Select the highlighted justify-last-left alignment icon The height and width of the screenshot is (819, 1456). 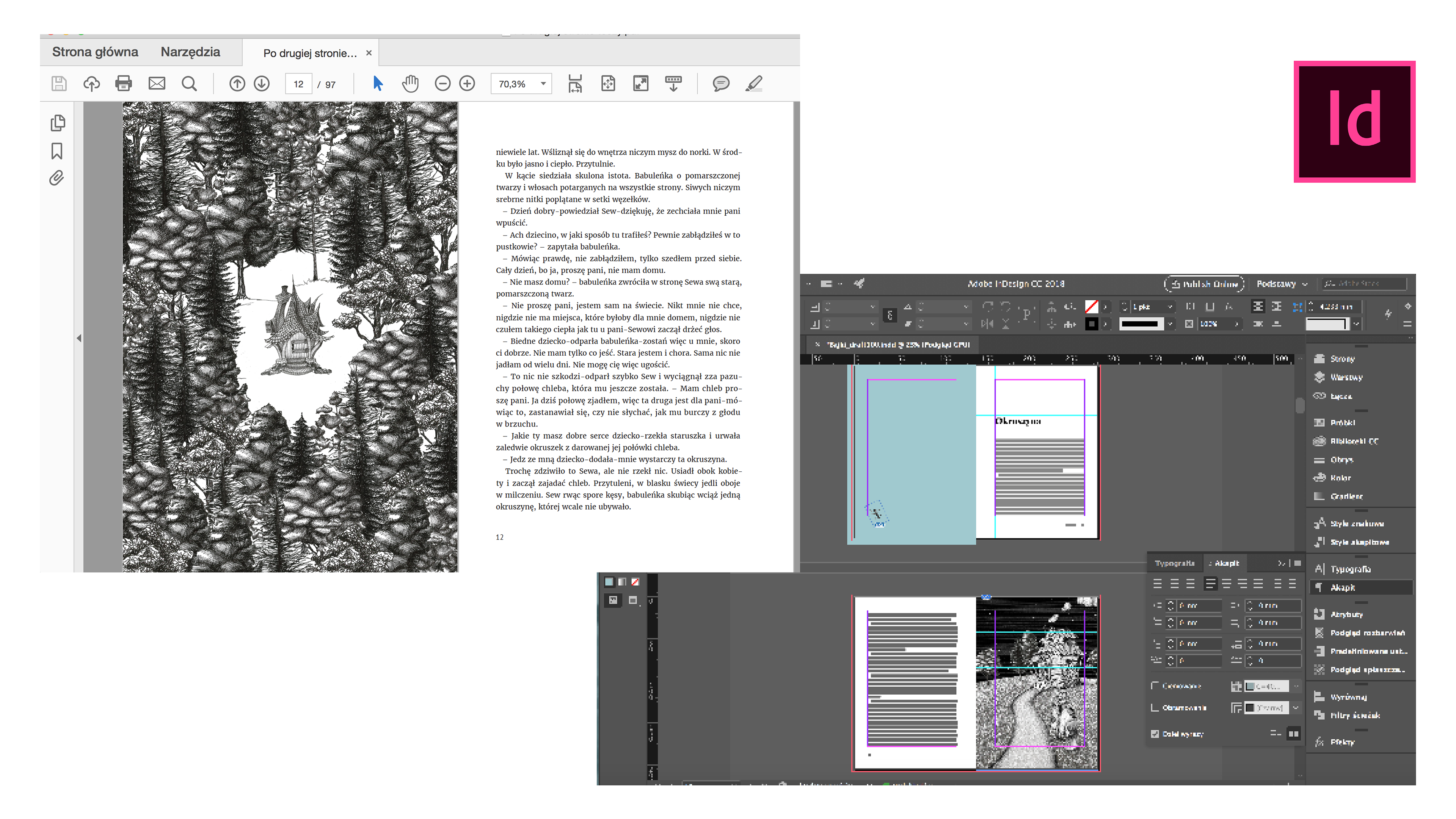click(x=1210, y=583)
